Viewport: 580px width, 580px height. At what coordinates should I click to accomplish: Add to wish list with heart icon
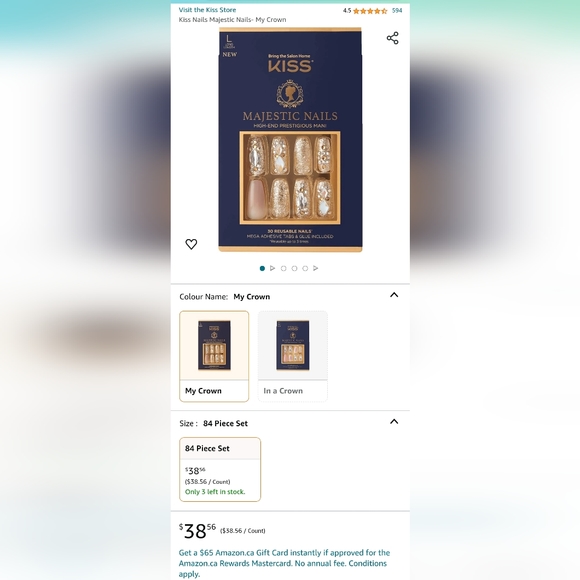point(191,244)
